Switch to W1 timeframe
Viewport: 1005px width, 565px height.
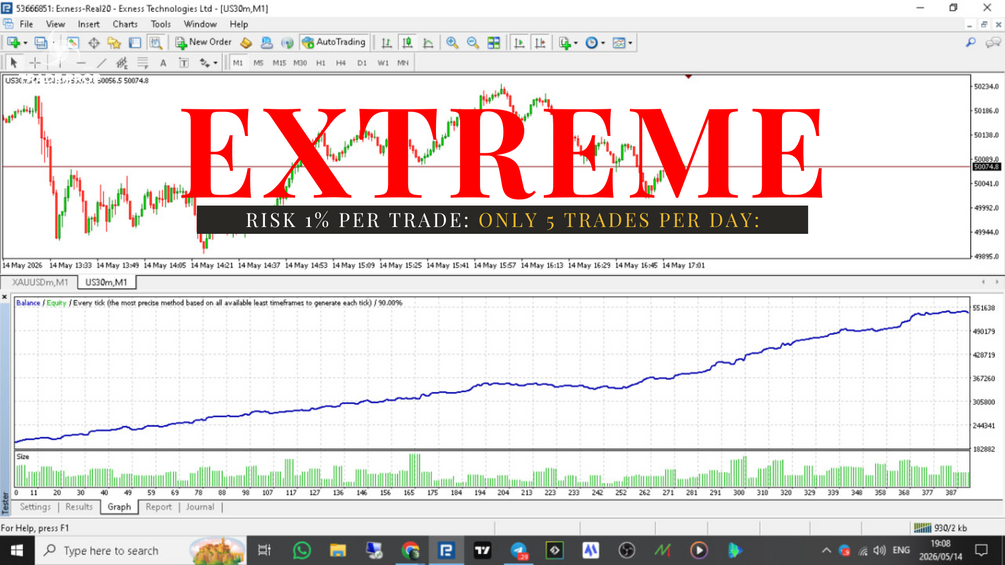[x=383, y=63]
